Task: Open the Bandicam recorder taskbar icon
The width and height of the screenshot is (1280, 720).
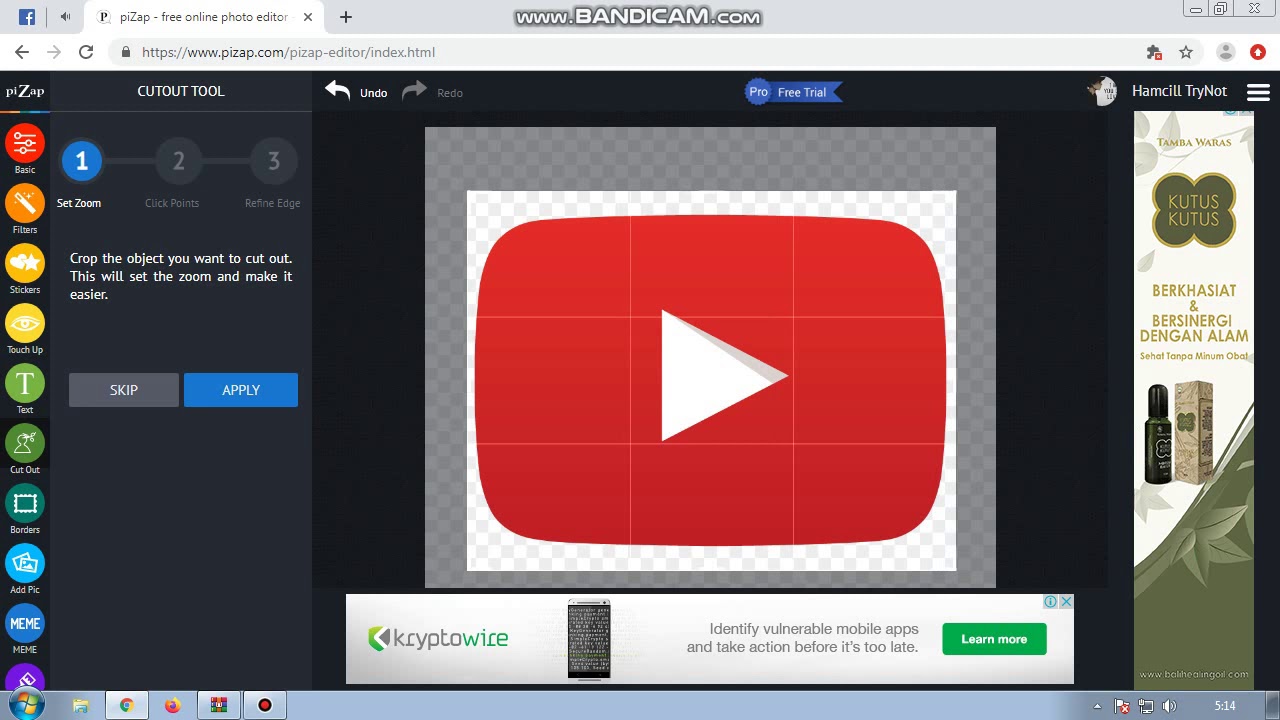Action: point(265,705)
